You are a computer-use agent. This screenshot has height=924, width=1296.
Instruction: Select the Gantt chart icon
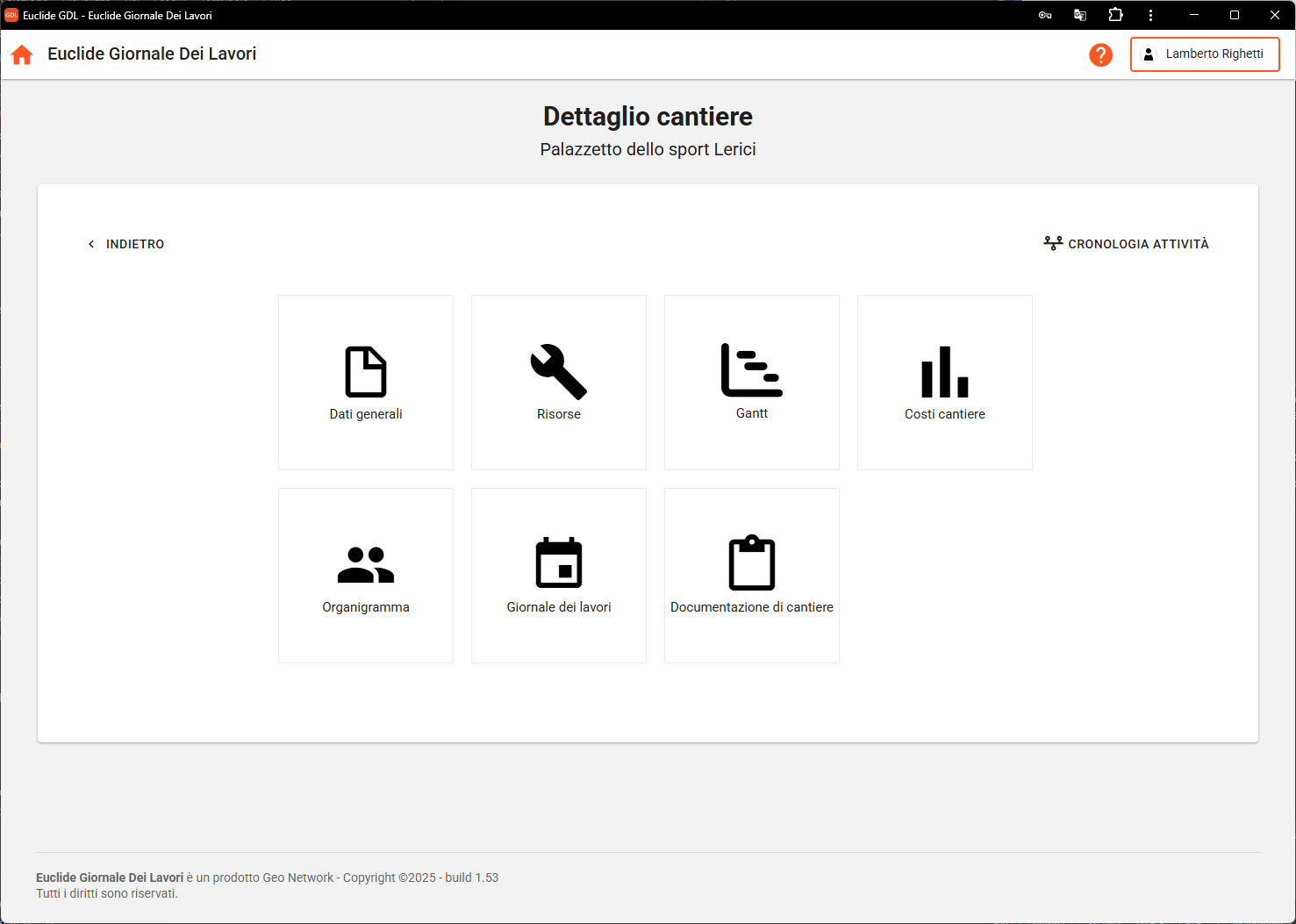pos(752,370)
